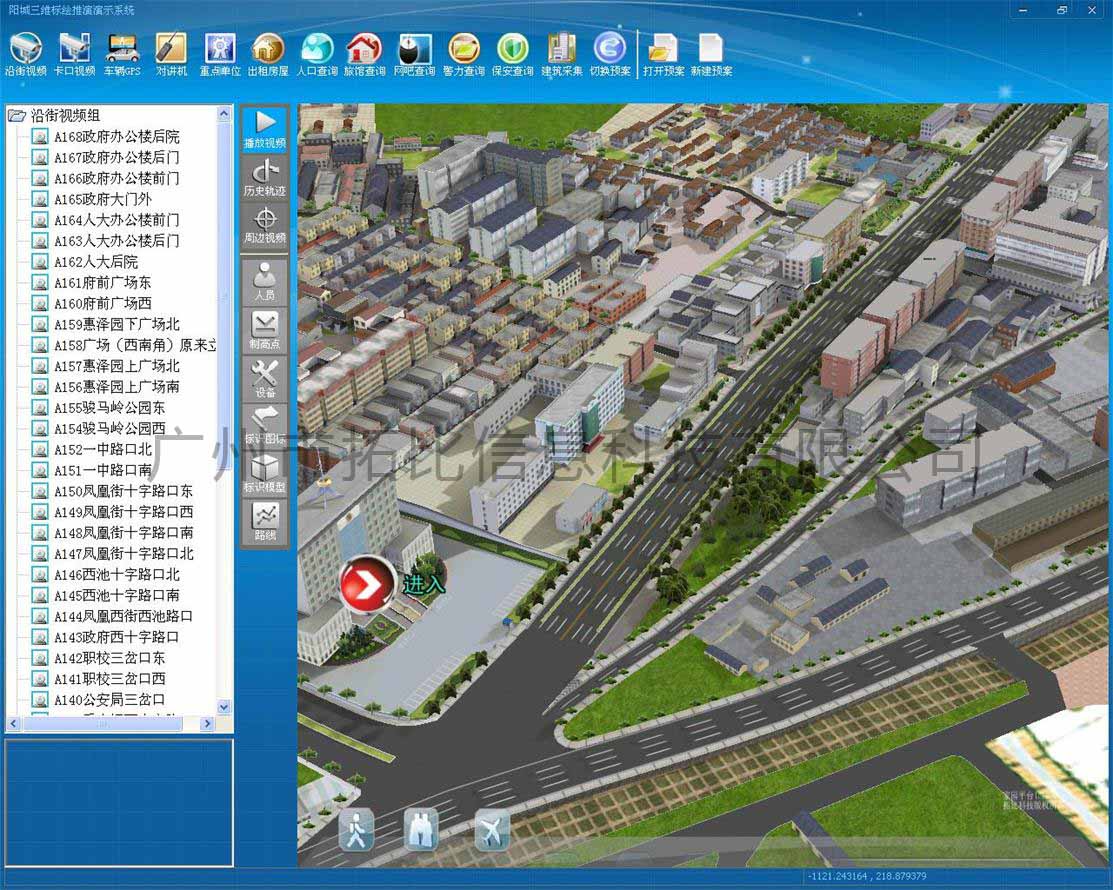Select camera A147凤凰街十字路口北
This screenshot has height=890, width=1113.
(124, 554)
